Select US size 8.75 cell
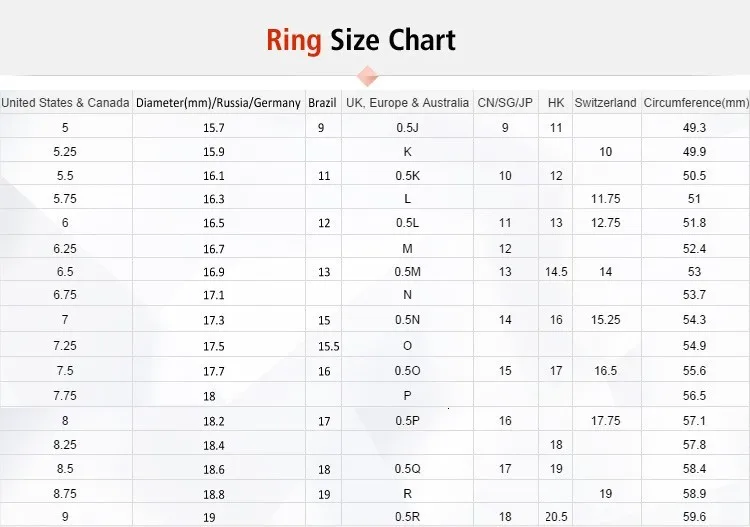 pyautogui.click(x=66, y=494)
